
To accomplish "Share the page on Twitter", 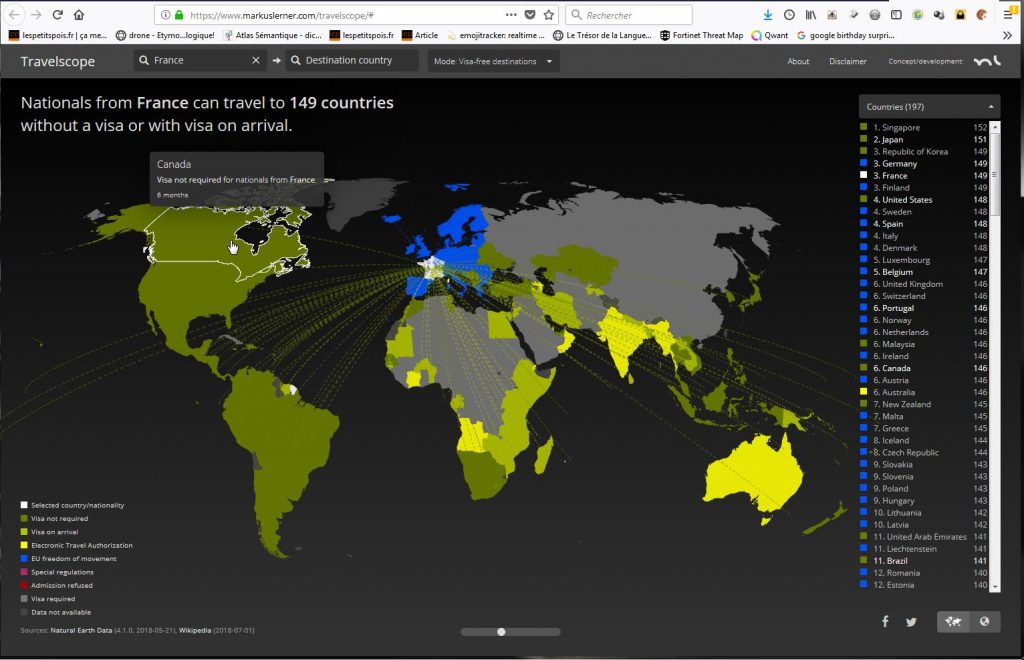I will pyautogui.click(x=911, y=622).
